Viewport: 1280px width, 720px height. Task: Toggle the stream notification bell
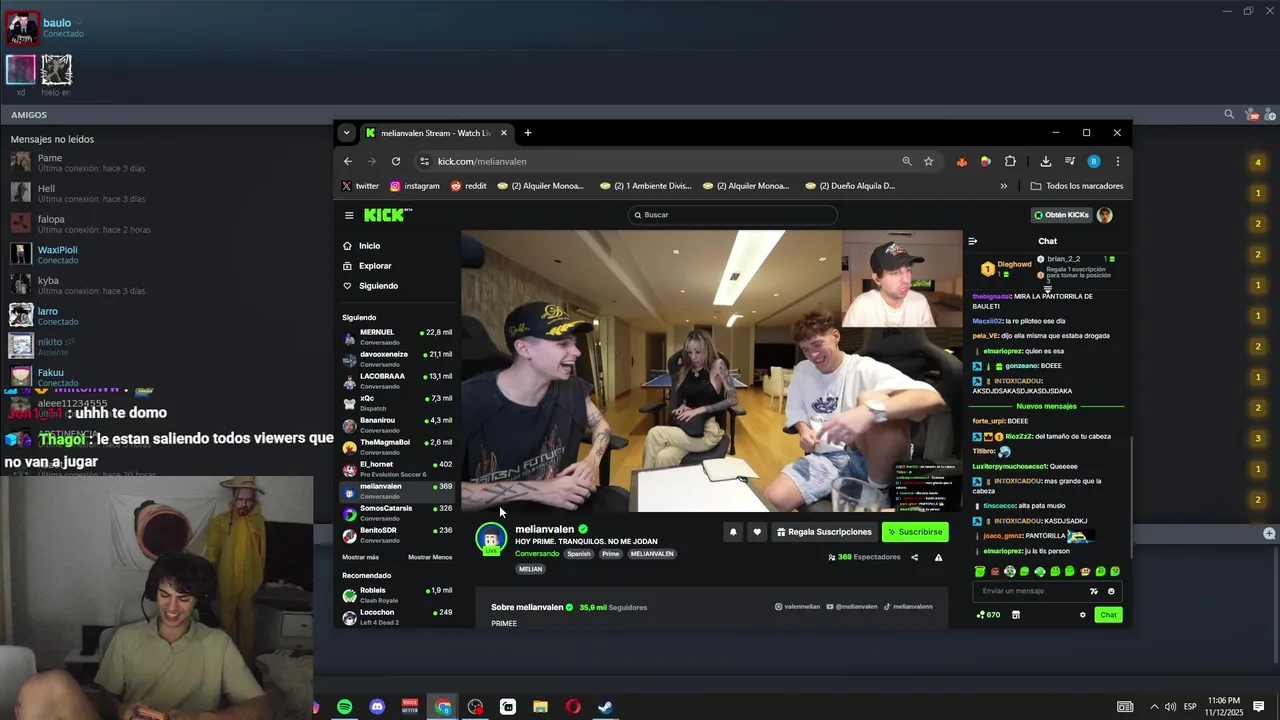point(733,532)
